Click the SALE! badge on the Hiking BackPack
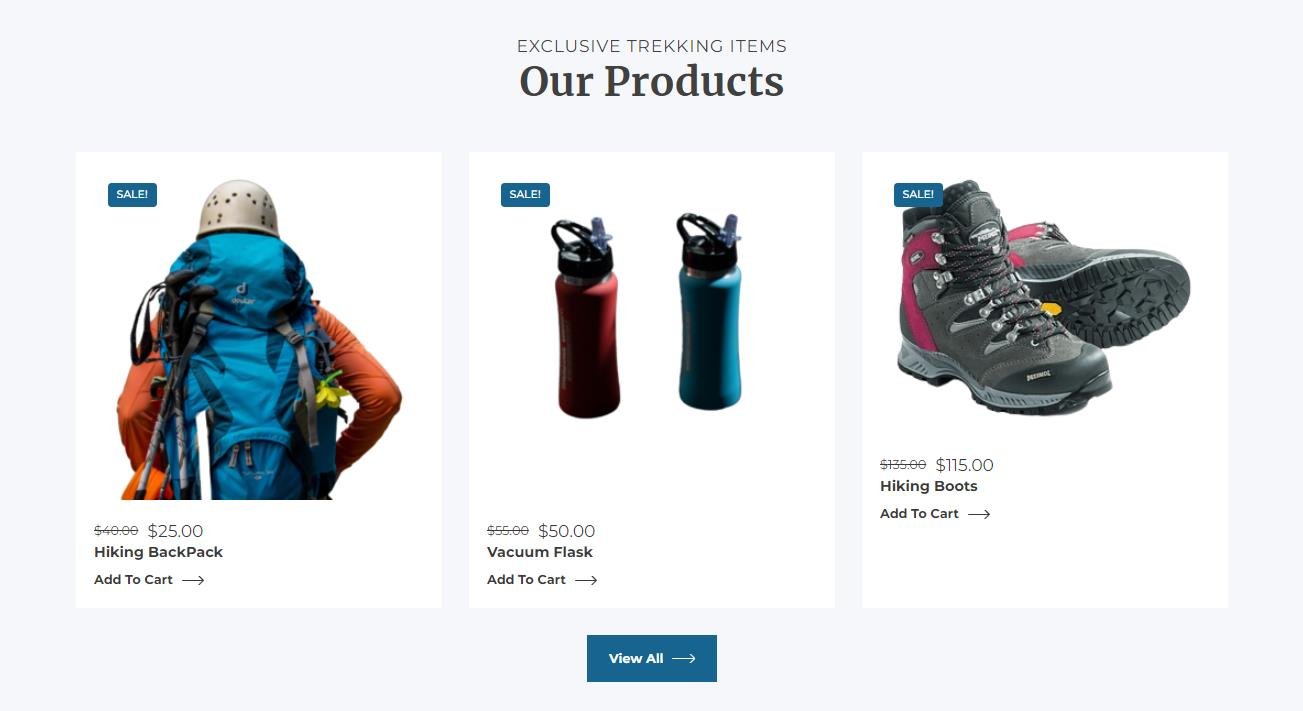1303x711 pixels. click(132, 194)
